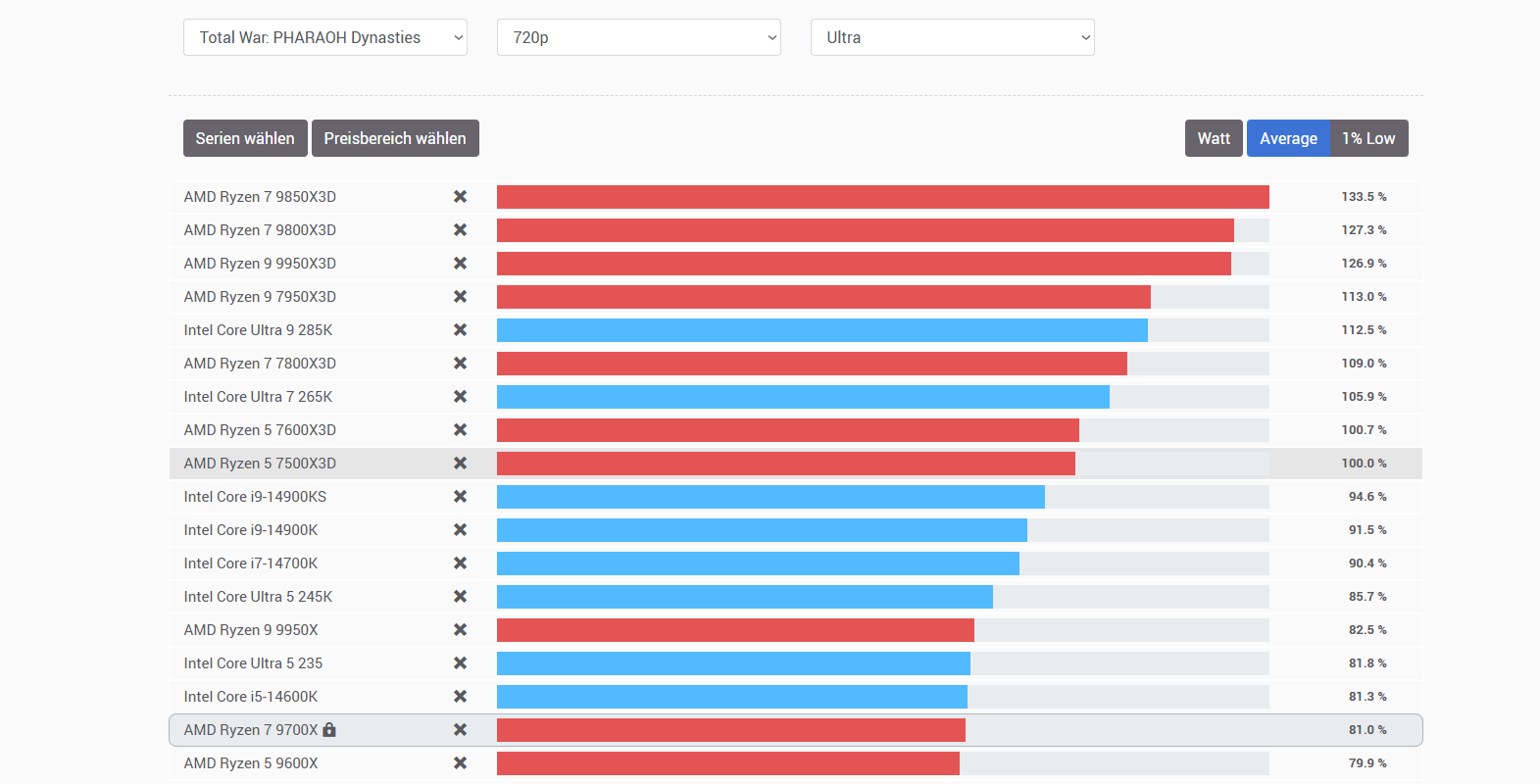This screenshot has width=1540, height=784.
Task: Click the 112.5 % value
Action: (x=1364, y=330)
